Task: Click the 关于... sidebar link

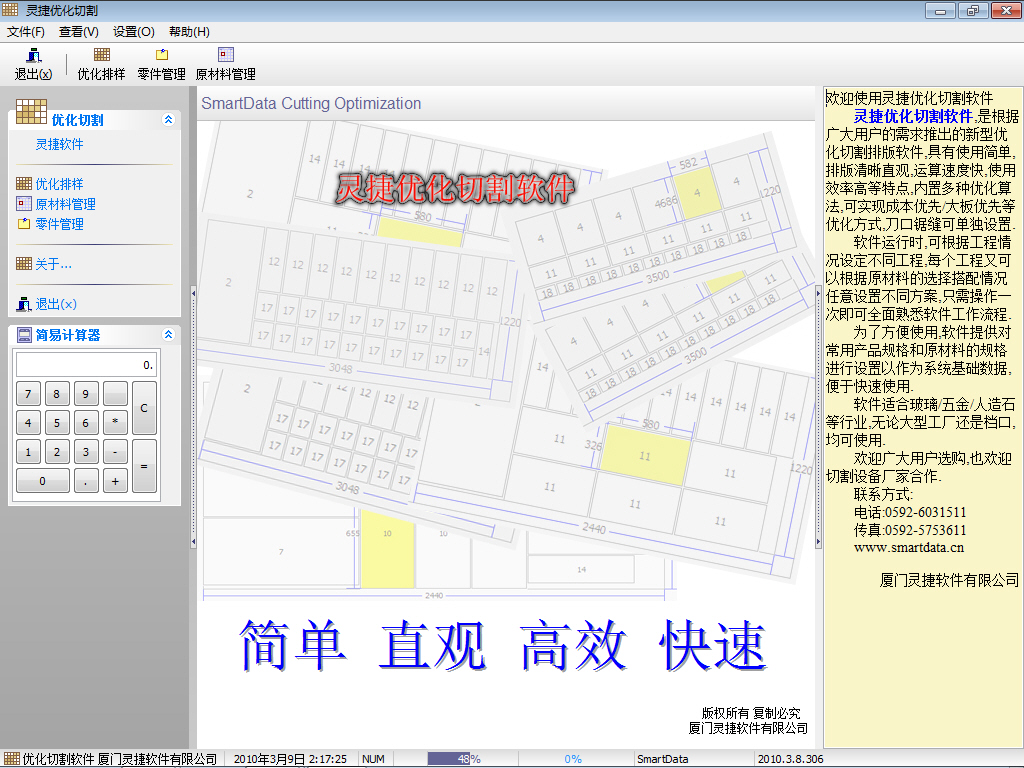Action: pos(54,264)
